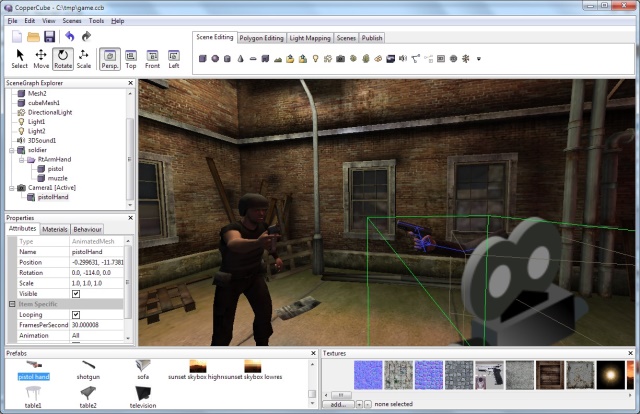Open the toolbar overflow dropdown arrow
Screen dimensions: 640x414
[x=479, y=59]
